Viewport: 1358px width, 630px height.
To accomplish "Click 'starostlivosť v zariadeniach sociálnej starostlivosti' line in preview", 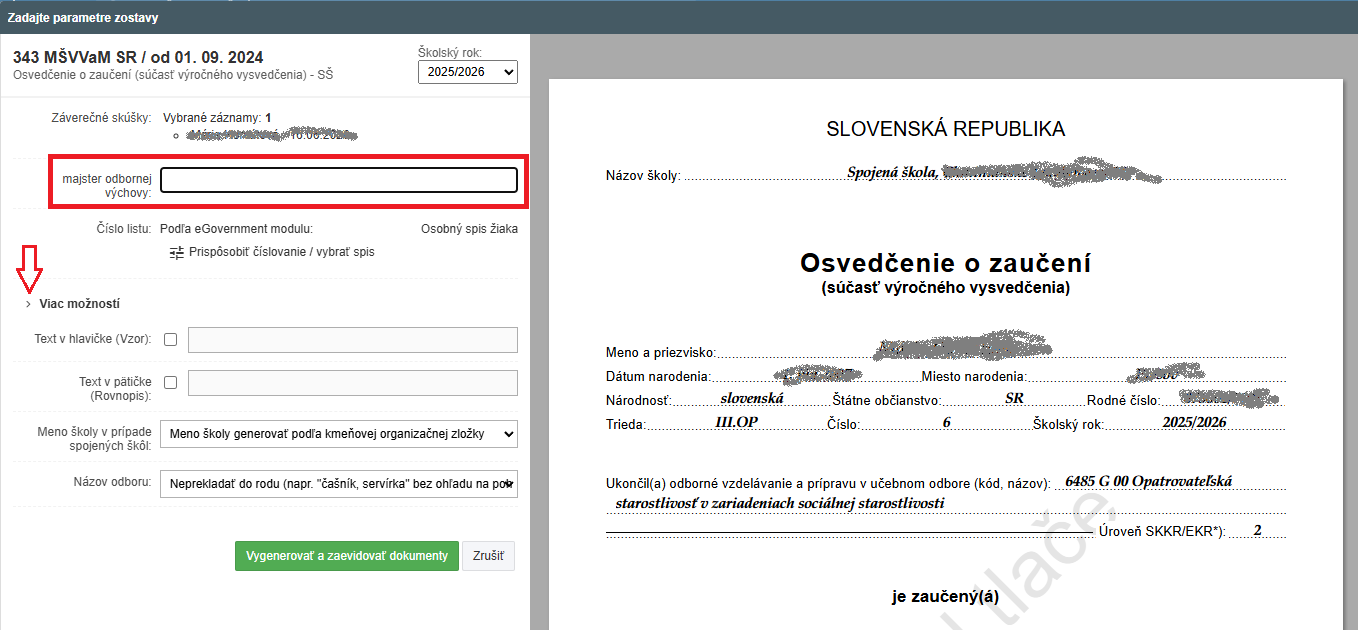I will [781, 503].
